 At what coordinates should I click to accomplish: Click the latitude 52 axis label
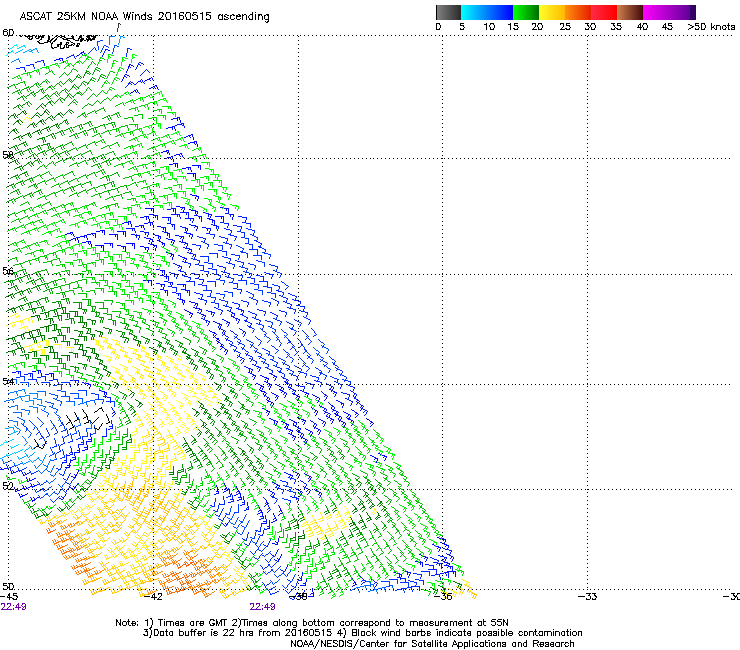tap(8, 486)
